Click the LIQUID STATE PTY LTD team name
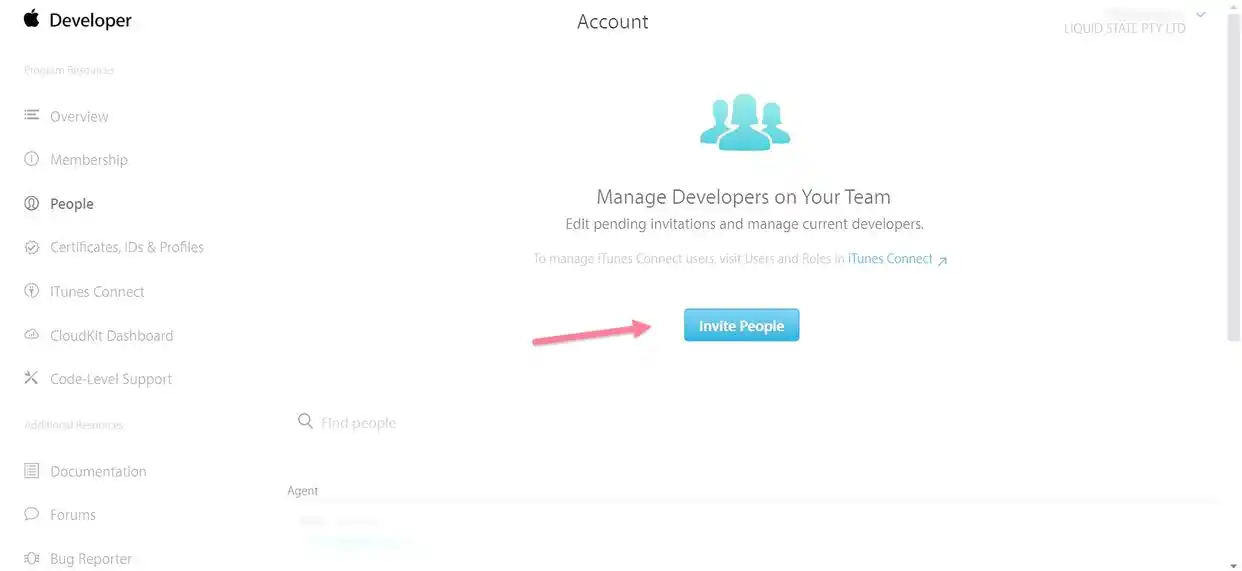1242x571 pixels. pyautogui.click(x=1125, y=28)
